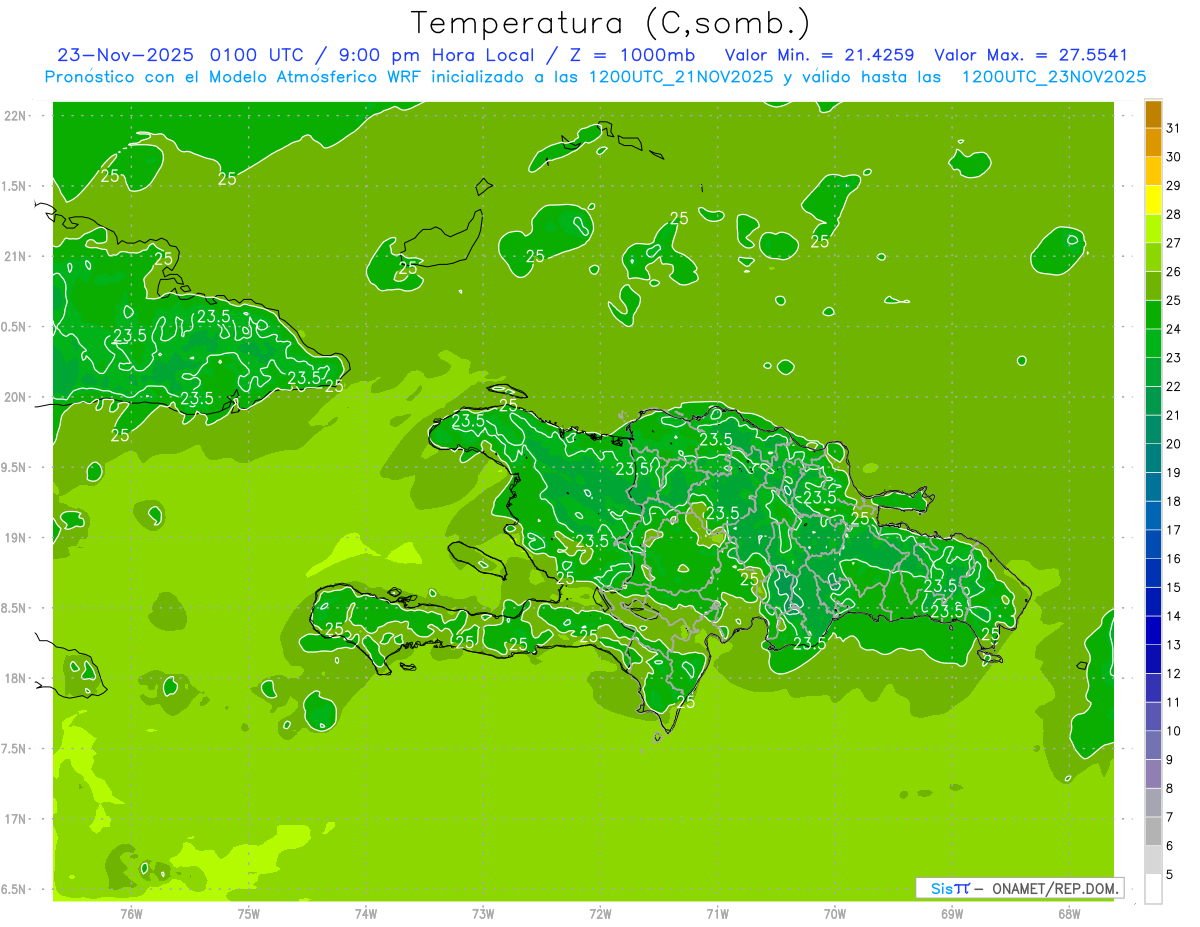
Task: Click the gray segment between 6 and 7
Action: point(1153,831)
